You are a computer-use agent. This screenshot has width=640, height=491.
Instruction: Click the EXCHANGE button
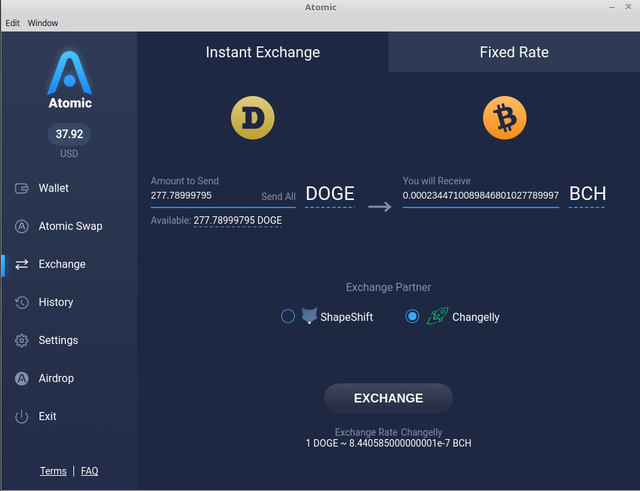(389, 398)
